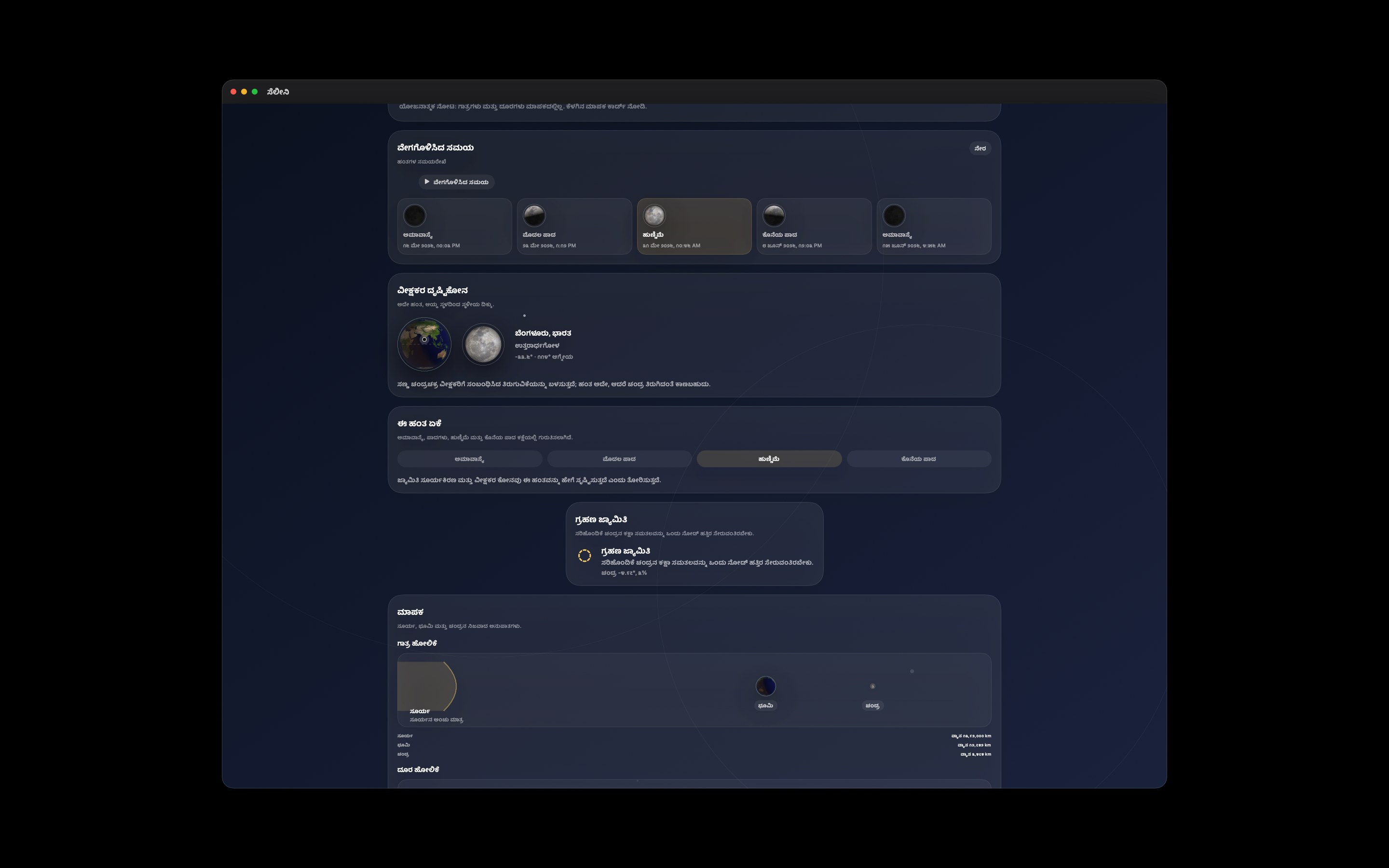Screen dimensions: 1389x868
Task: Switch to the ಕೊನೆಯ ಪಾದ phase tab
Action: [919, 459]
